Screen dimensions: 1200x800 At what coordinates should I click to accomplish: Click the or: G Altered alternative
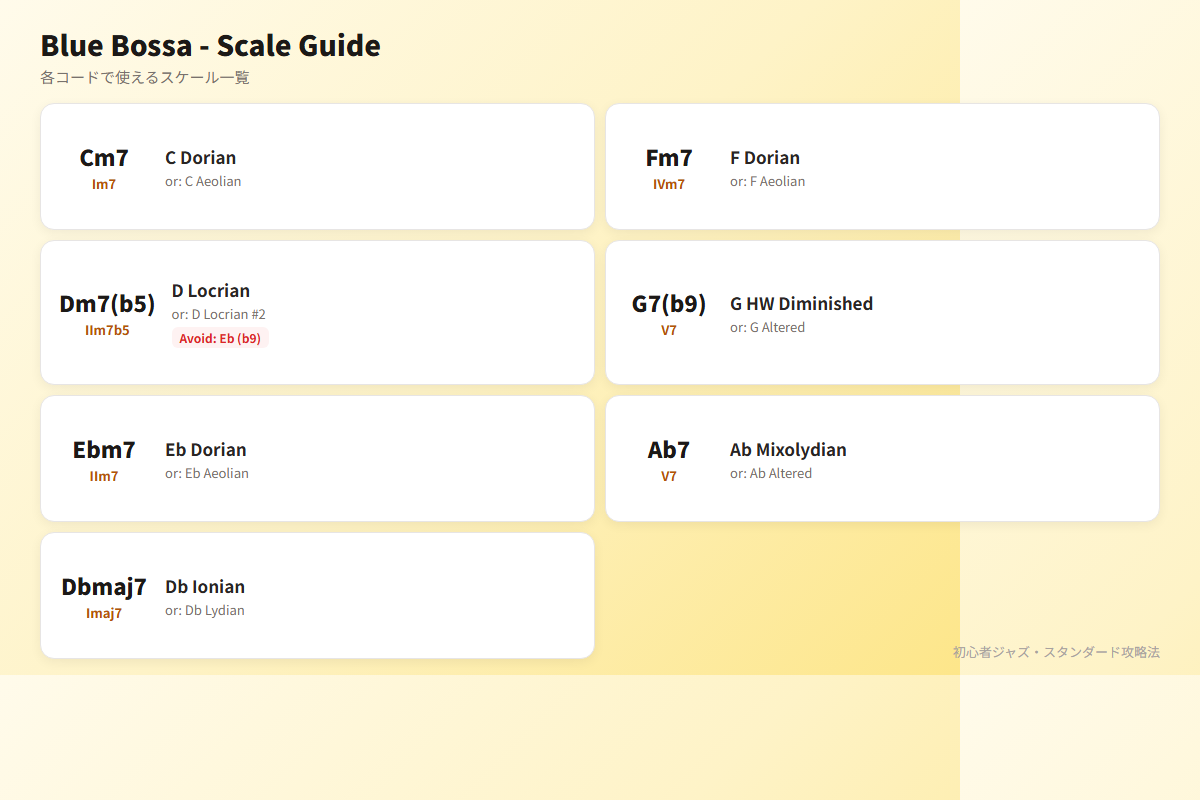click(767, 328)
